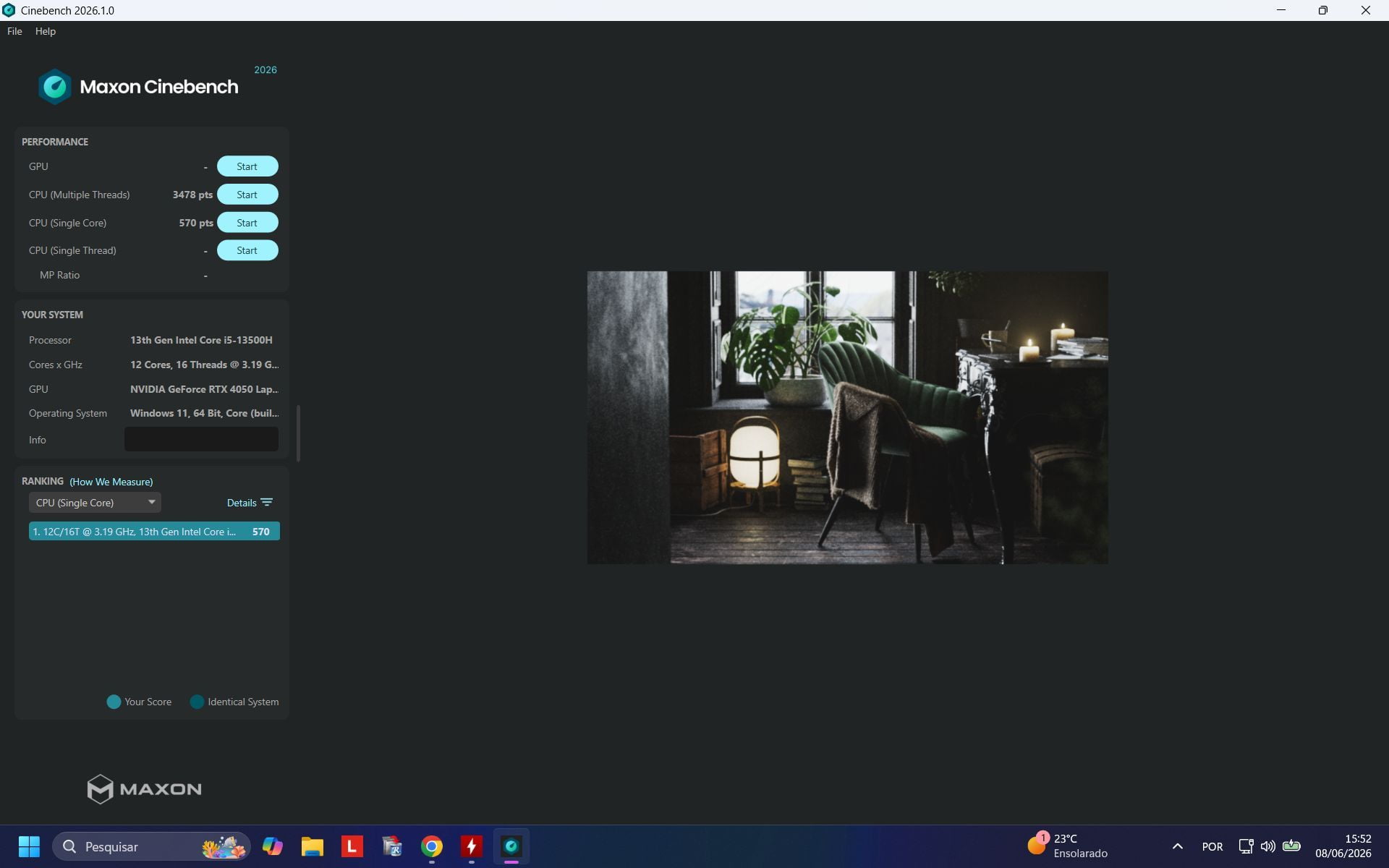Click the rendered room scene preview image
Viewport: 1389px width, 868px height.
[x=847, y=417]
